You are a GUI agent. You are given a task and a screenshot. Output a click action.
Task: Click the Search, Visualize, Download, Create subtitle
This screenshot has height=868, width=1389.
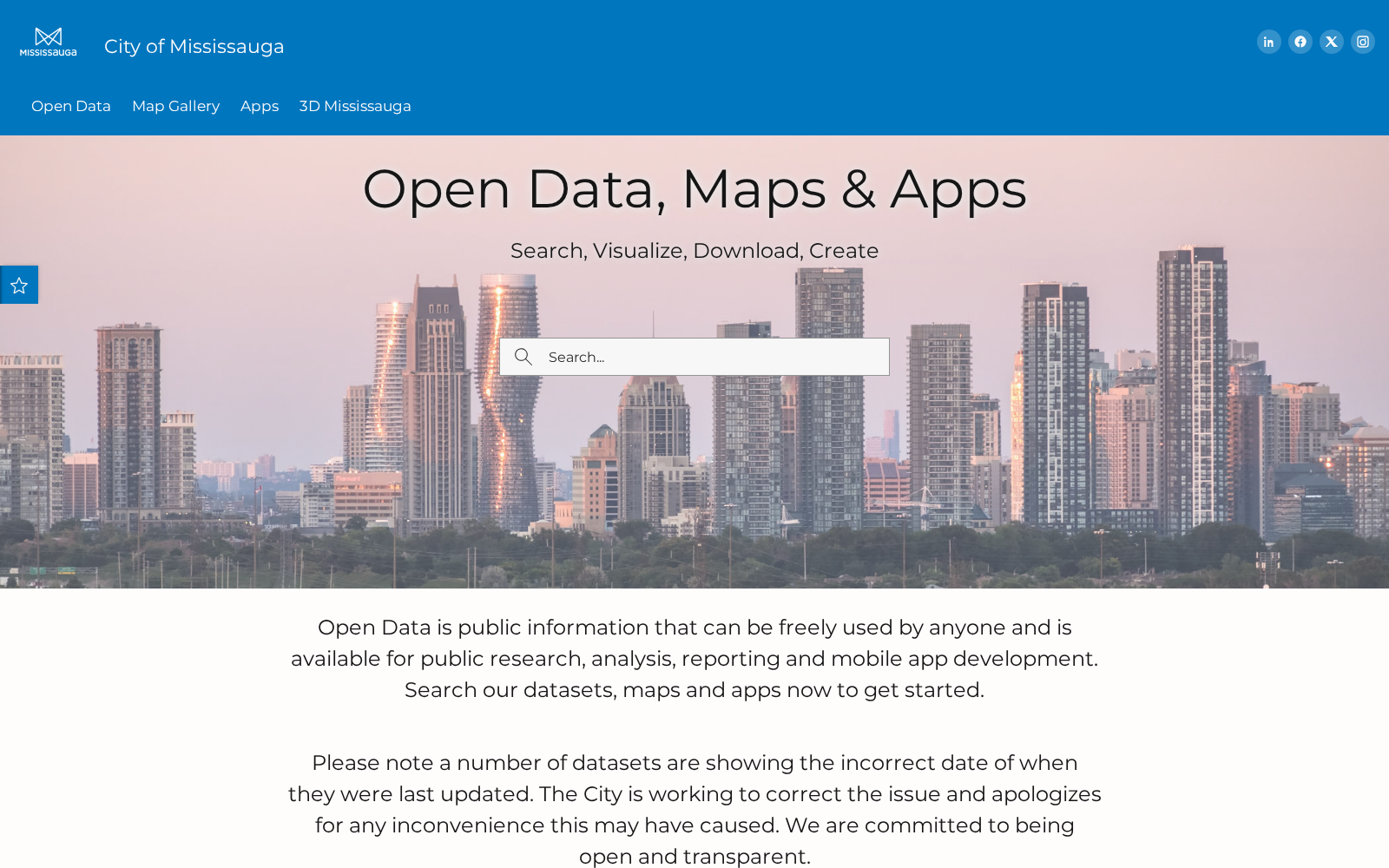coord(694,251)
